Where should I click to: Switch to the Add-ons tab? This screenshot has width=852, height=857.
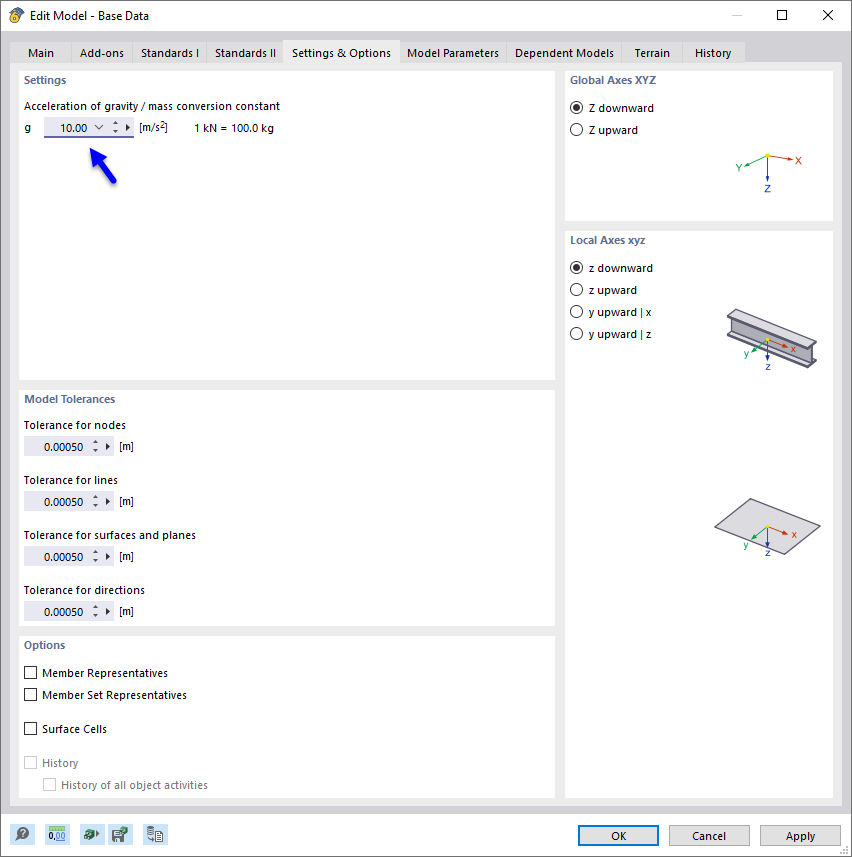click(x=102, y=53)
